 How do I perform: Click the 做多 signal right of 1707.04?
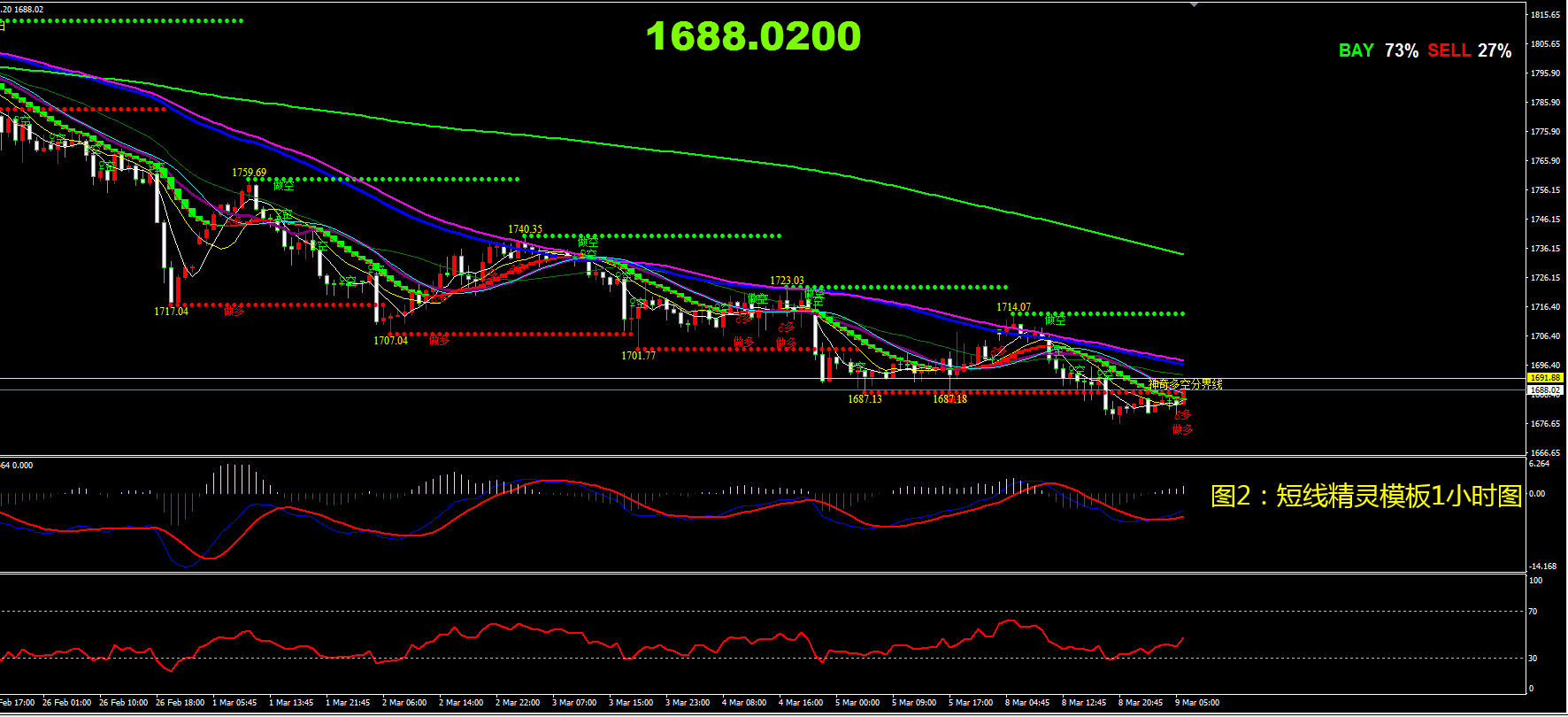pos(440,339)
